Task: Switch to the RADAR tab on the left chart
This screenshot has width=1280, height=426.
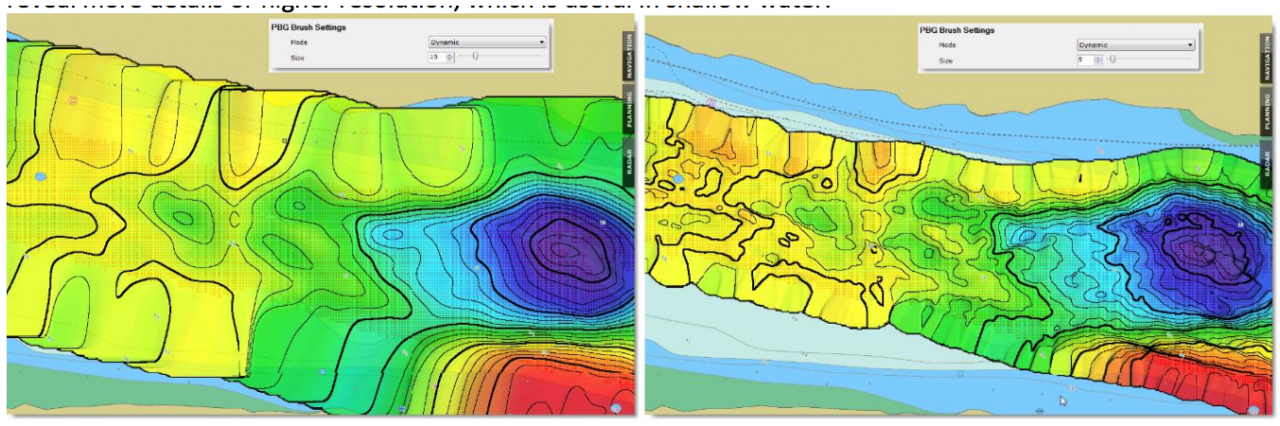Action: (629, 162)
